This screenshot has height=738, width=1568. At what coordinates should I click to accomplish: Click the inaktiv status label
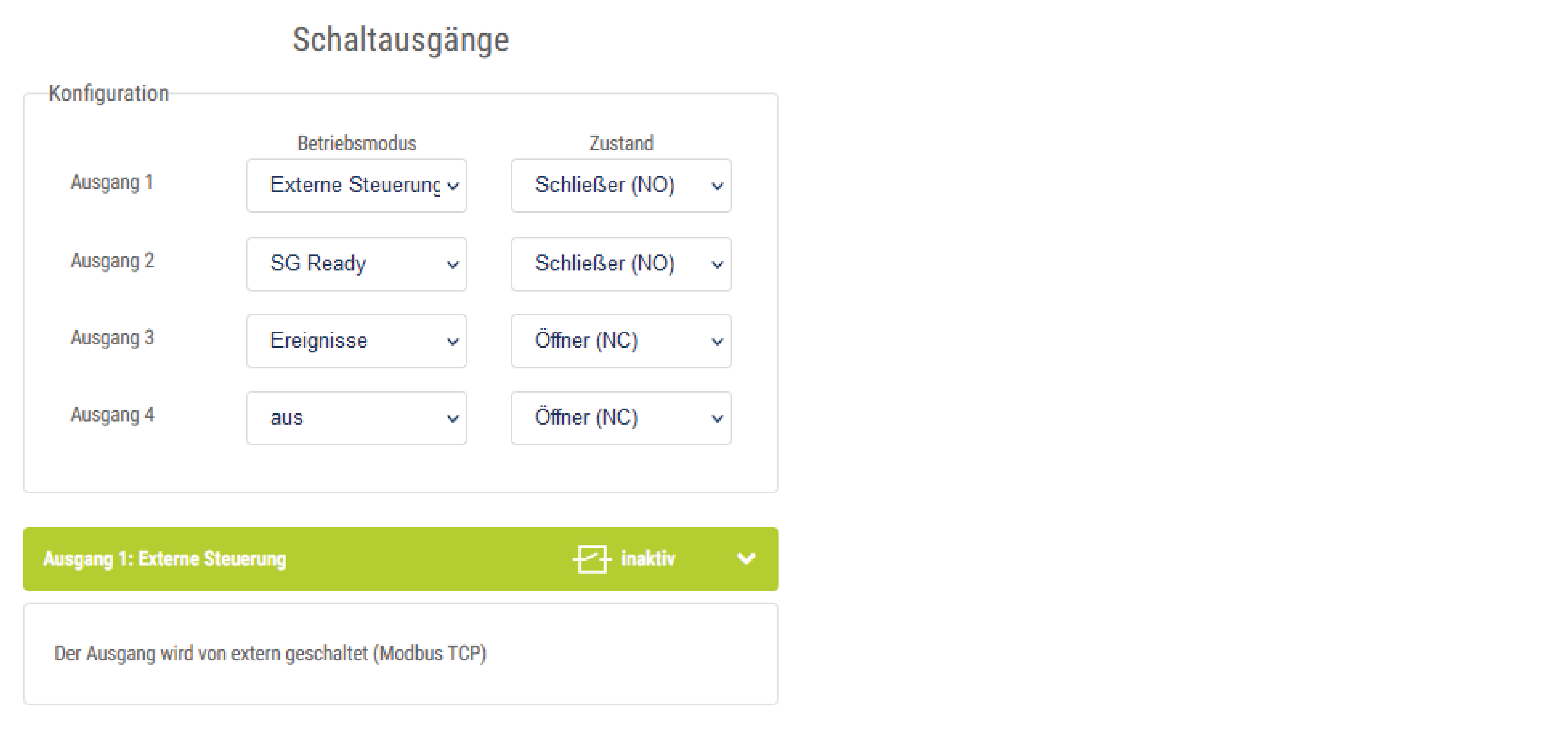[x=648, y=558]
